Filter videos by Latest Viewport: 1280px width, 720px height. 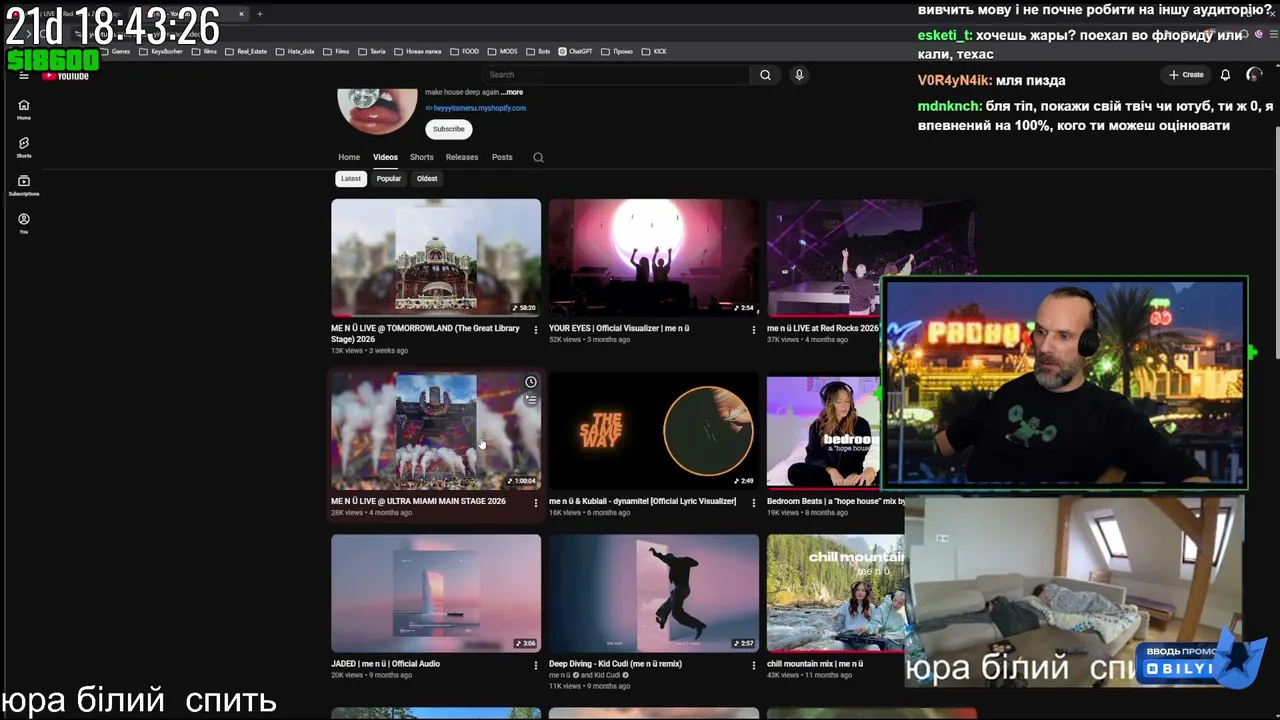pyautogui.click(x=351, y=179)
